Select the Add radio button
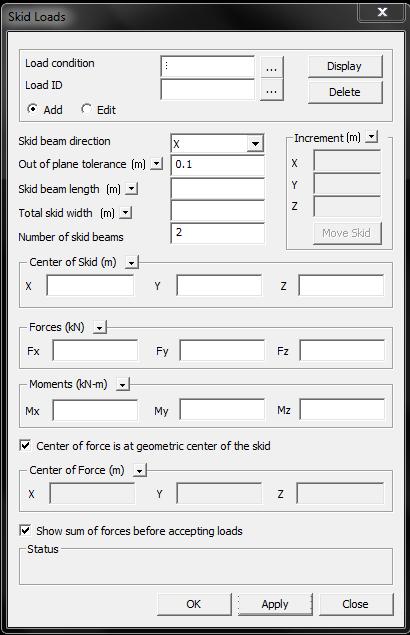Viewport: 410px width, 635px height. [x=32, y=109]
